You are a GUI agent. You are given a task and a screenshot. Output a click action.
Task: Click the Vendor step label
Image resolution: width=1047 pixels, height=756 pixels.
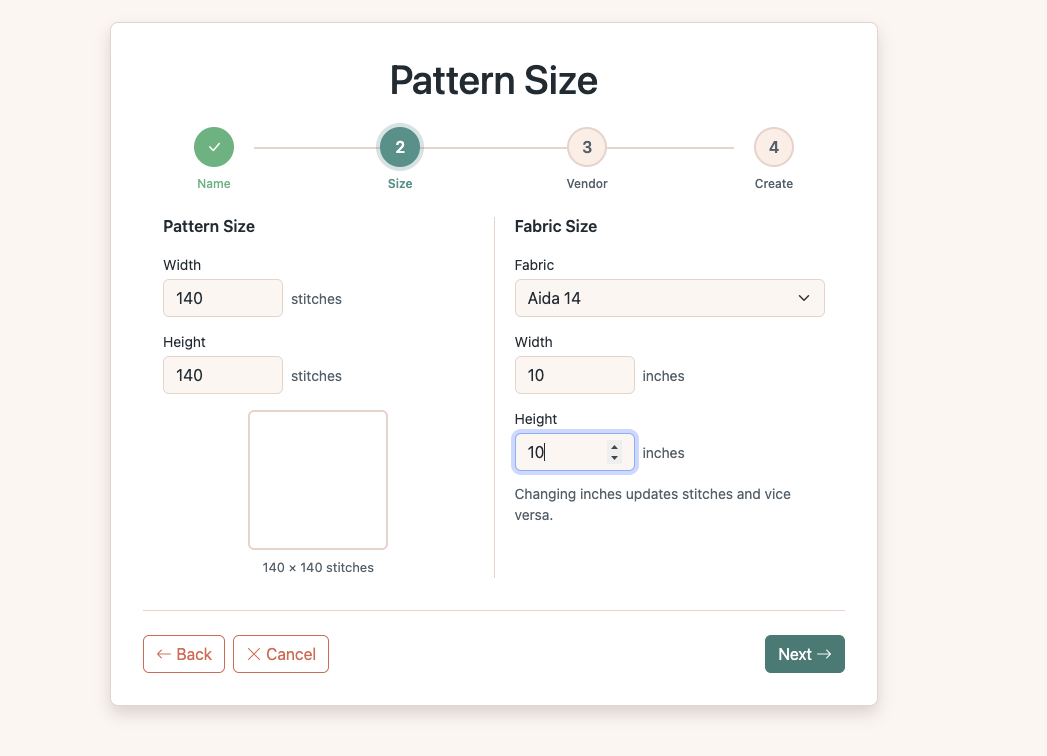coord(587,184)
